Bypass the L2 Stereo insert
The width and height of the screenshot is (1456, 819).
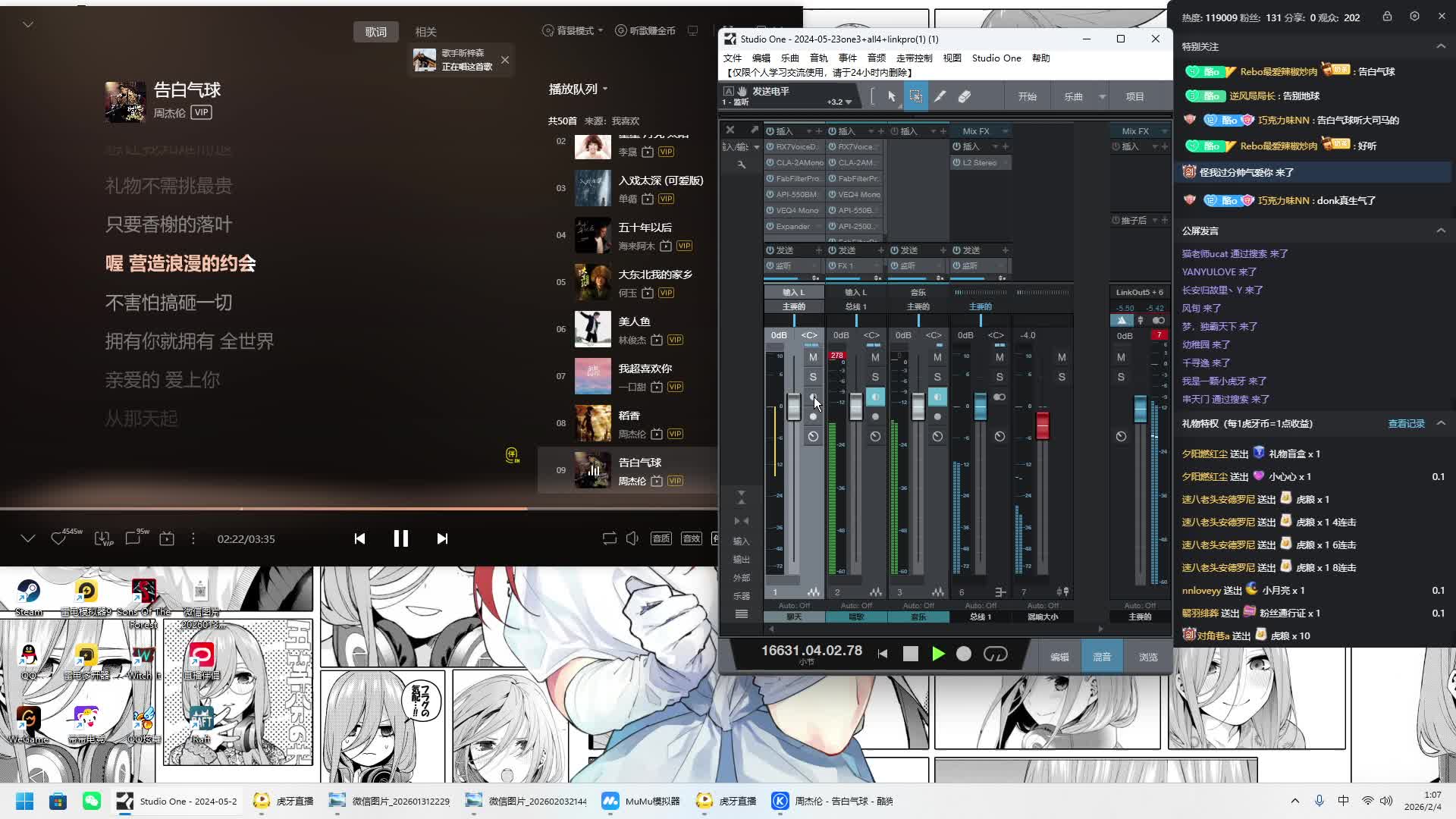tap(957, 162)
